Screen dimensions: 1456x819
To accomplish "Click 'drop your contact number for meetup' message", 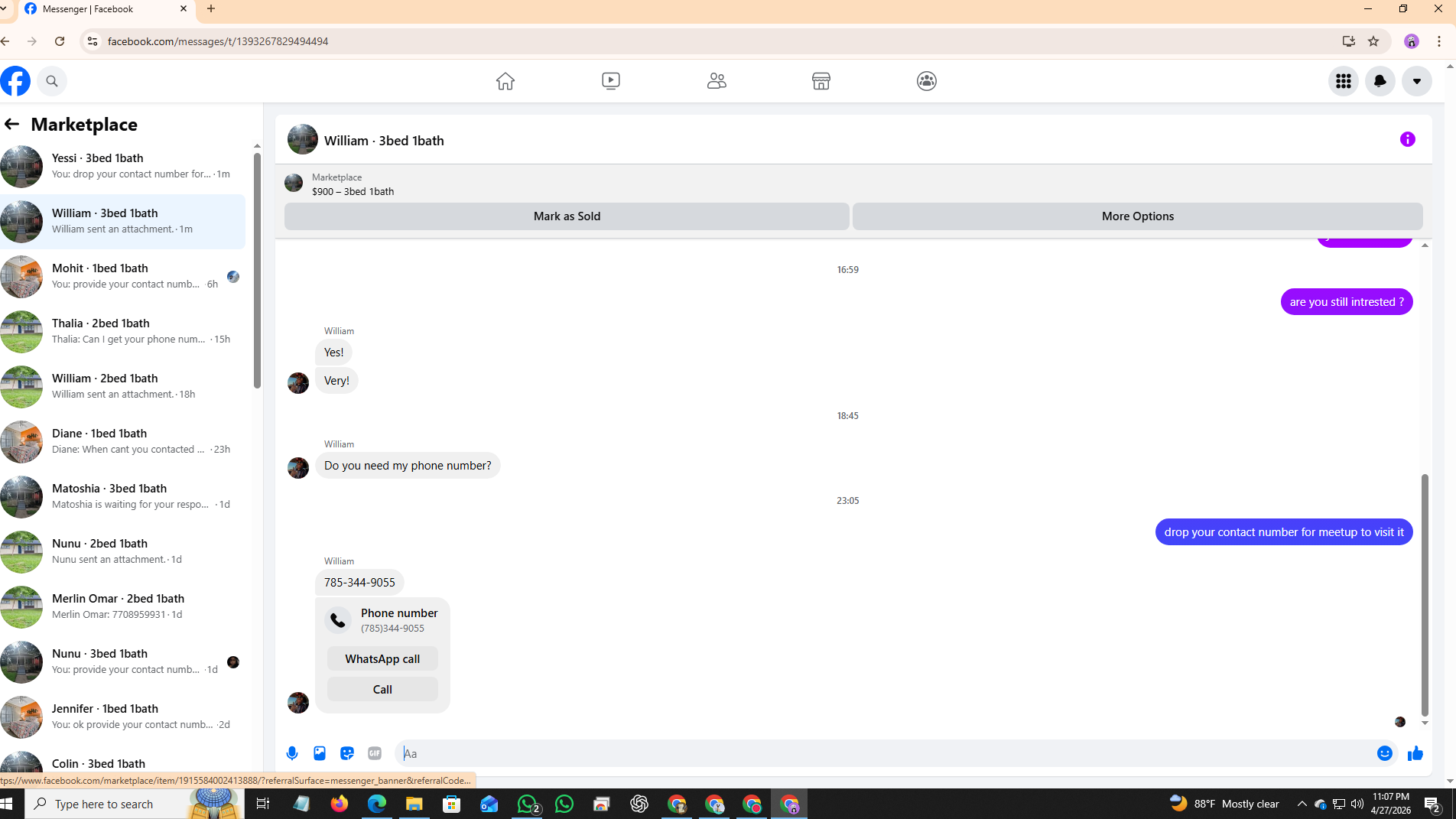I will [x=1284, y=532].
